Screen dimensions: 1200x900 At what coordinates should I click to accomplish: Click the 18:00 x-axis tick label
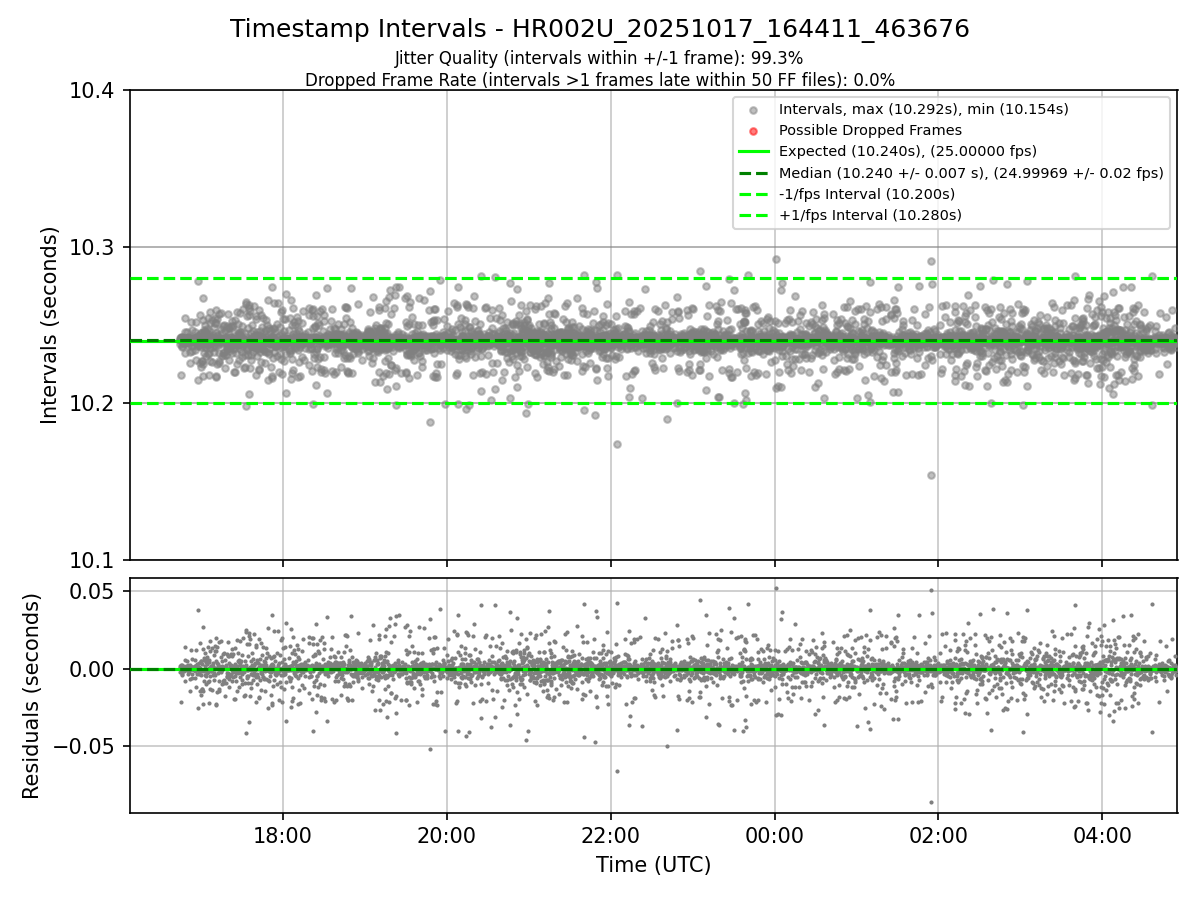click(282, 834)
